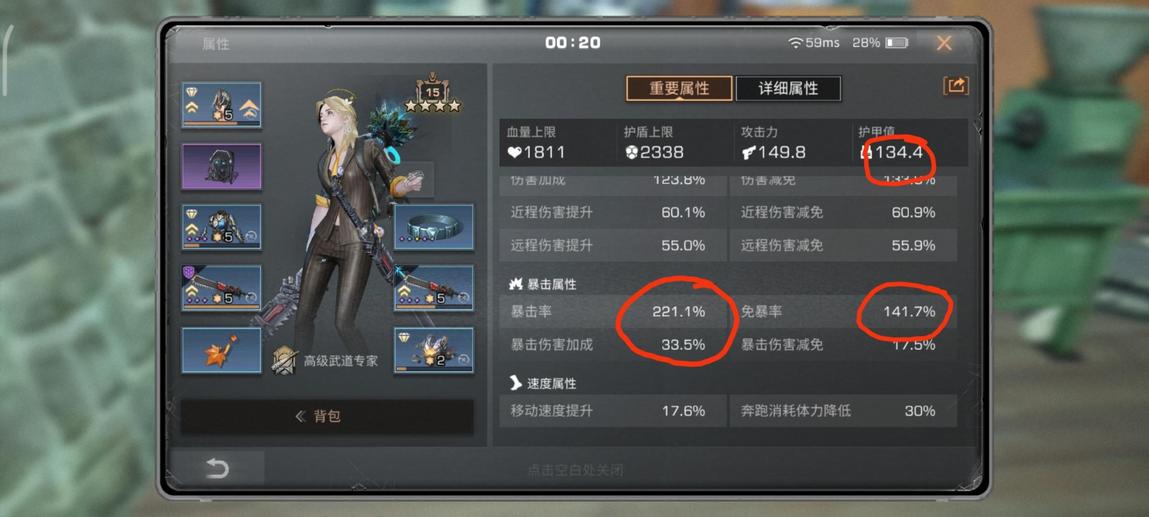Tap the 移动速度提升 stat row
Image resolution: width=1149 pixels, height=517 pixels.
click(613, 411)
